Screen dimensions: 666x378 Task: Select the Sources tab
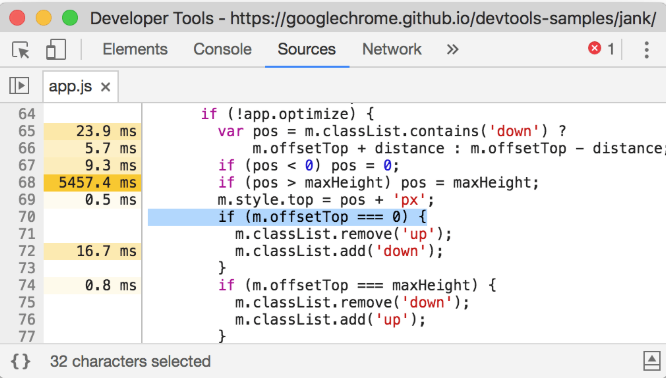pos(307,49)
